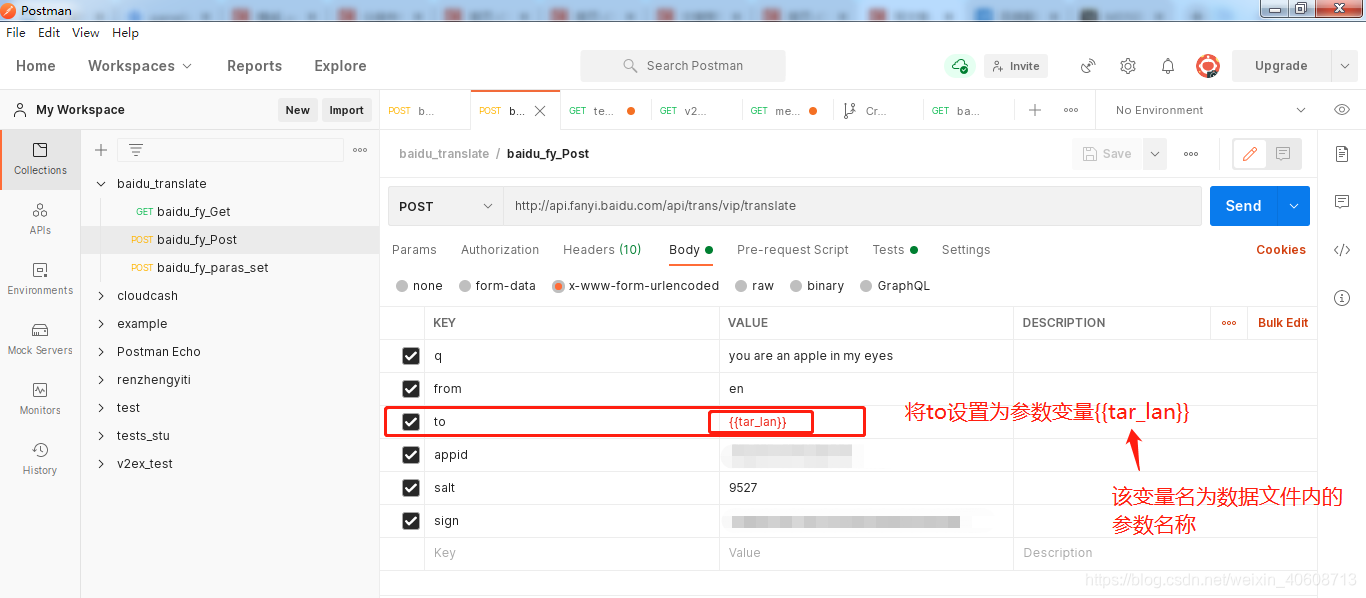Open the comments icon in the right sidebar

1342,202
